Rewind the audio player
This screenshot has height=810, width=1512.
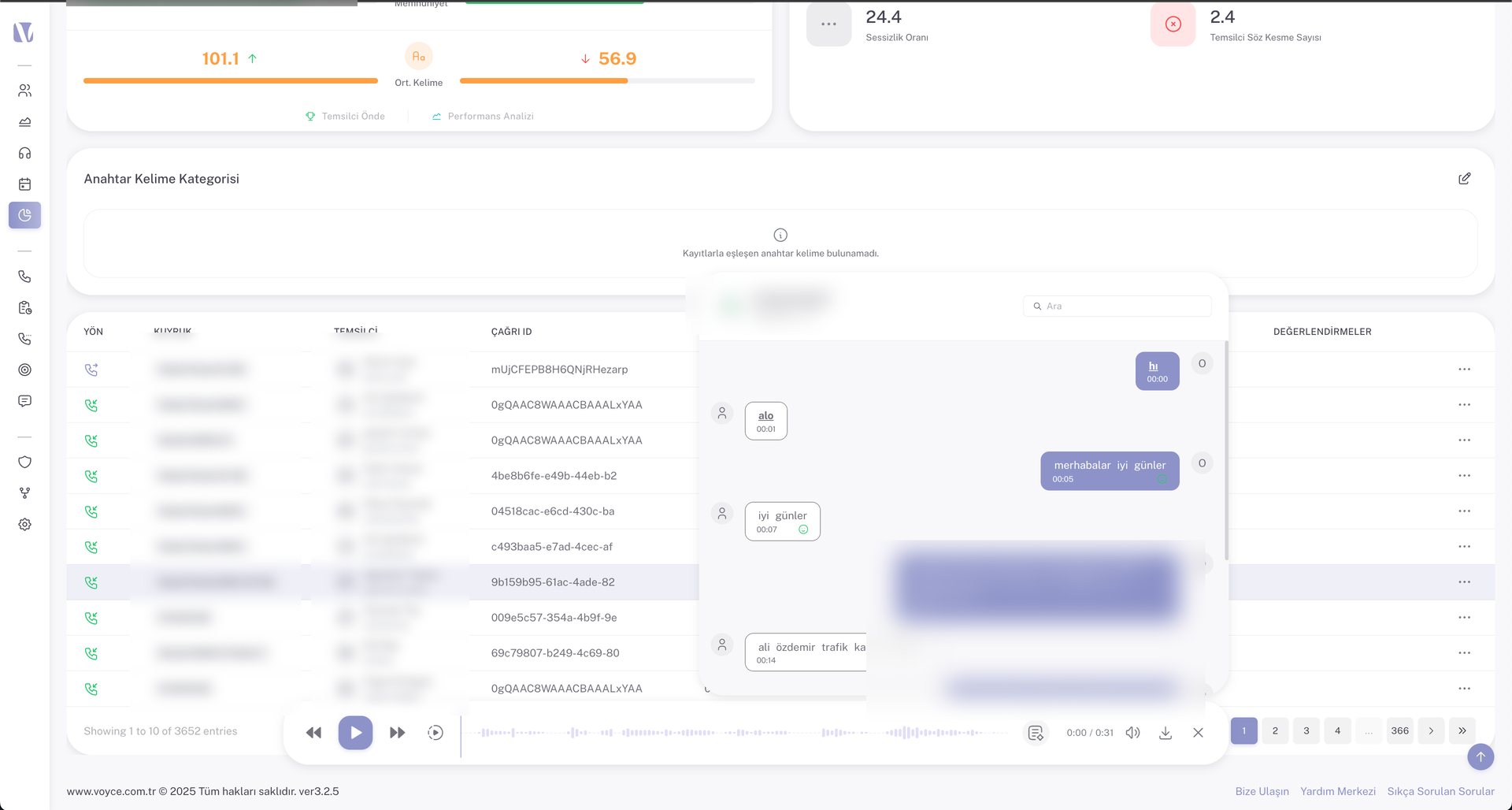click(x=313, y=733)
